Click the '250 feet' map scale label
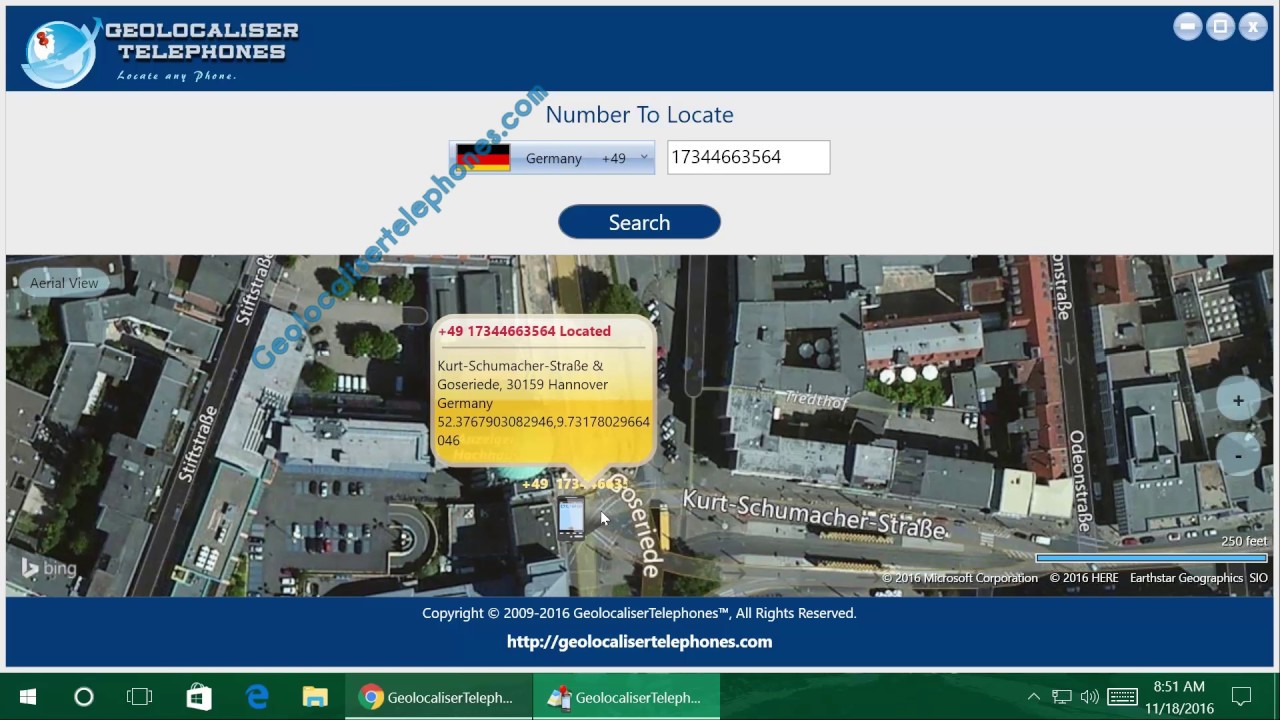This screenshot has height=720, width=1280. (1244, 541)
